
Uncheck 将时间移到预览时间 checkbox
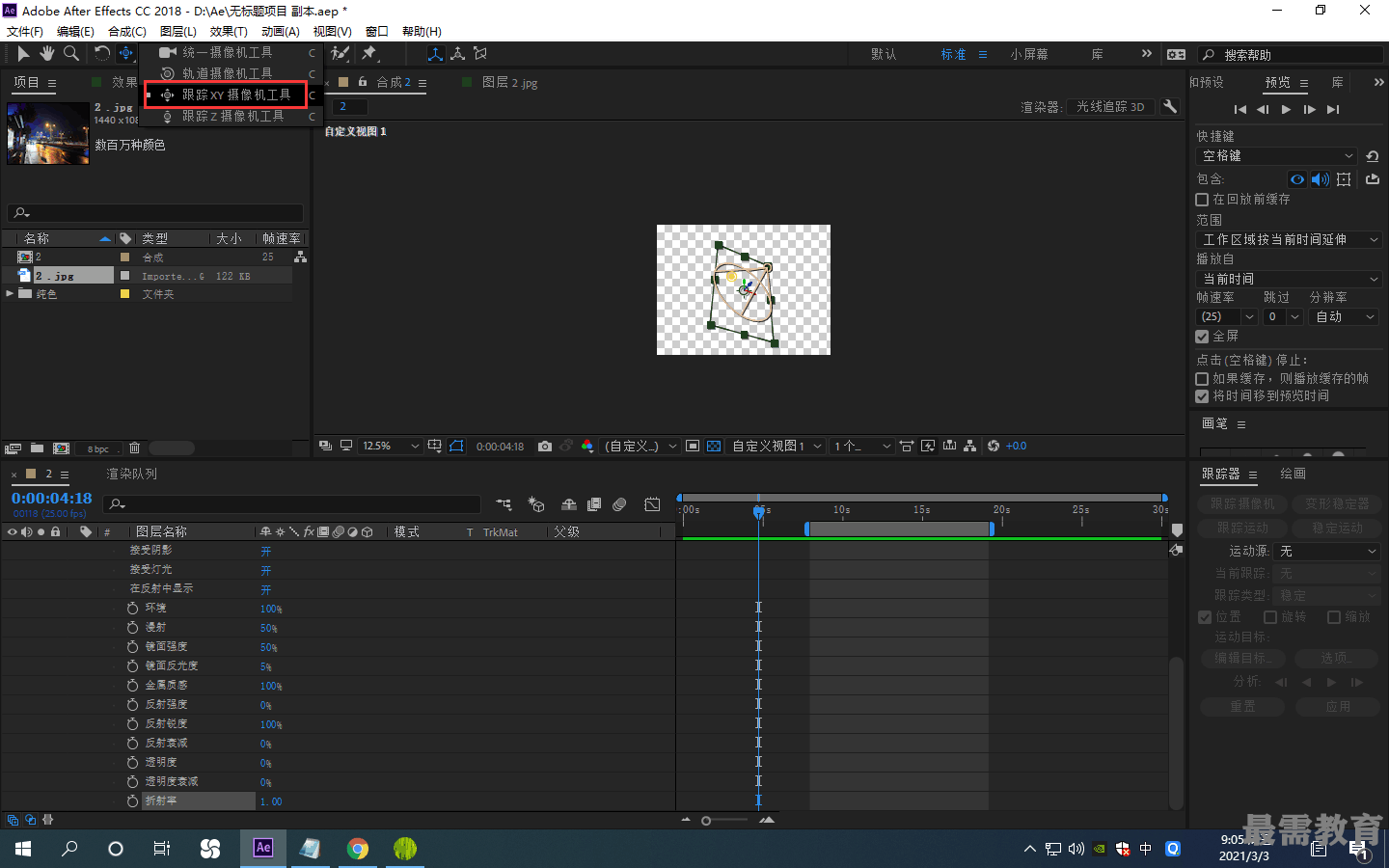[x=1202, y=396]
